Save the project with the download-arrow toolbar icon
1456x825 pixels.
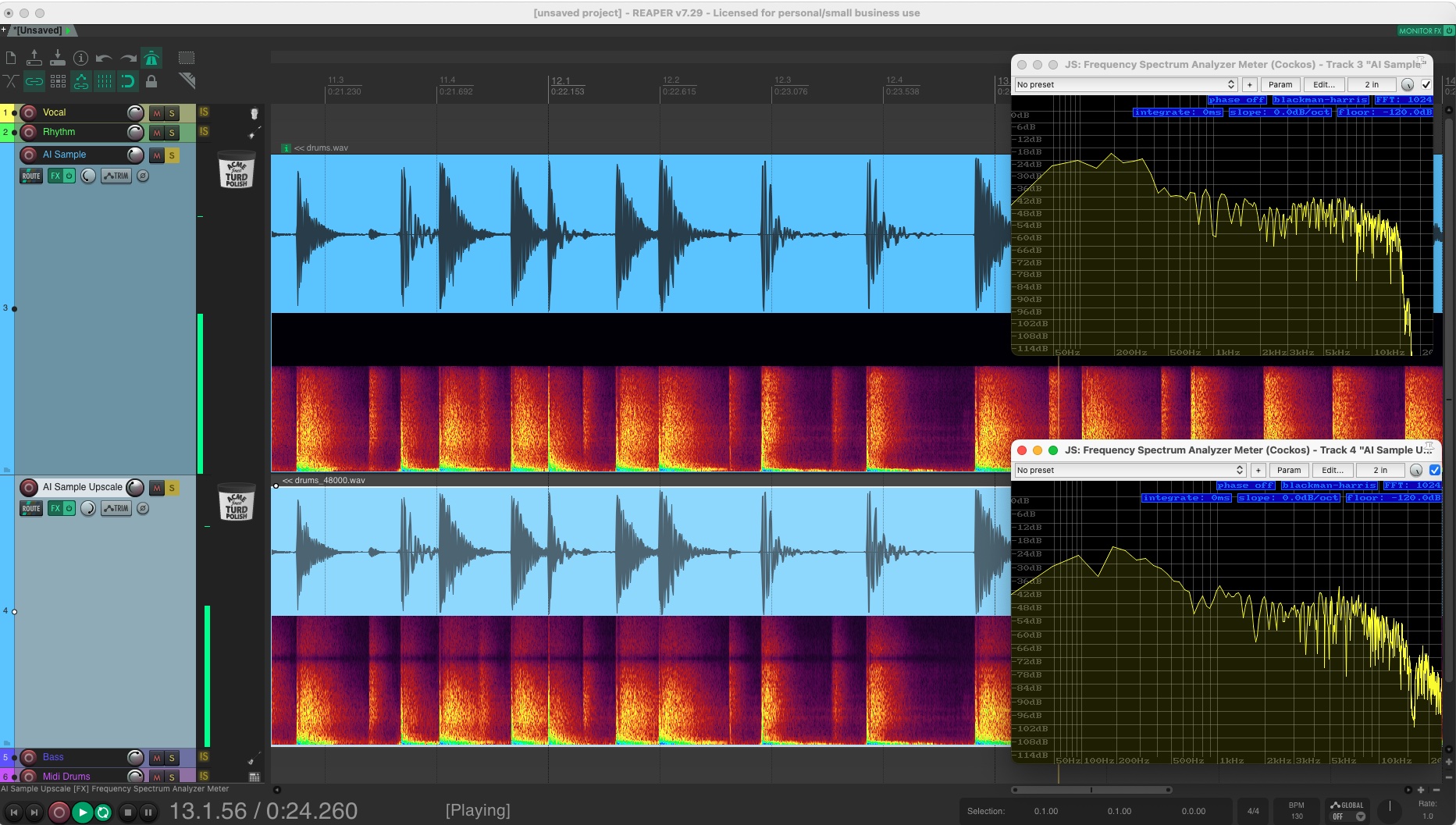coord(58,58)
